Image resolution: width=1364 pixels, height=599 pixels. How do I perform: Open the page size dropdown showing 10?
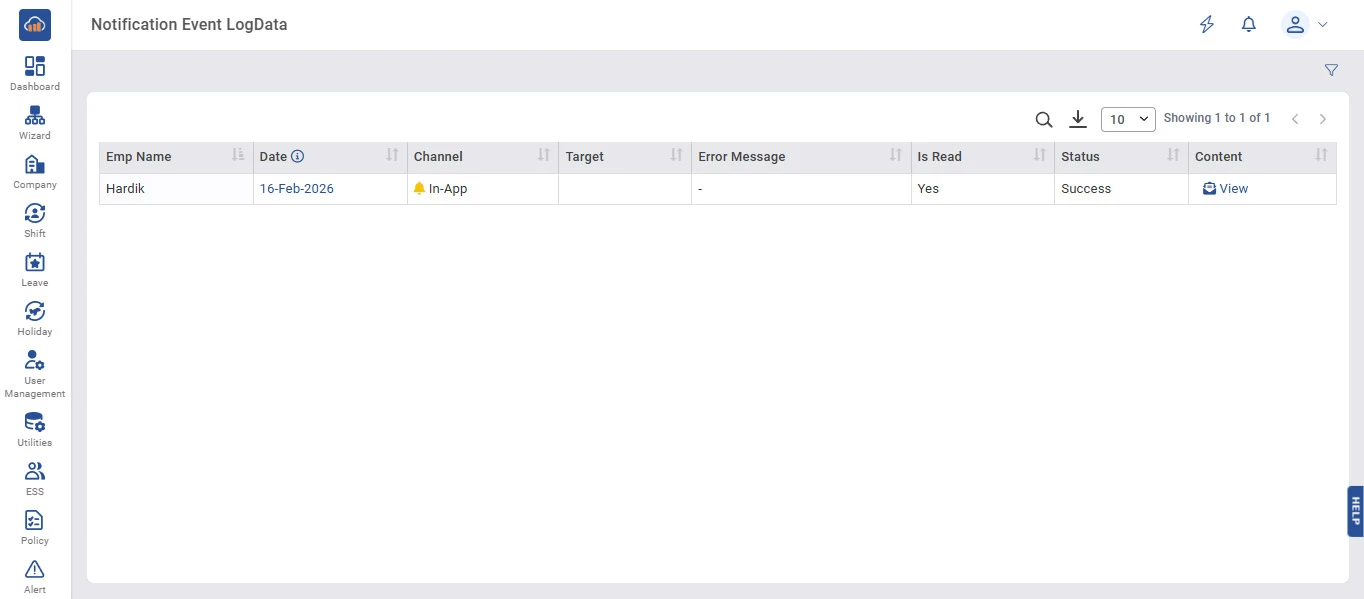[1128, 119]
